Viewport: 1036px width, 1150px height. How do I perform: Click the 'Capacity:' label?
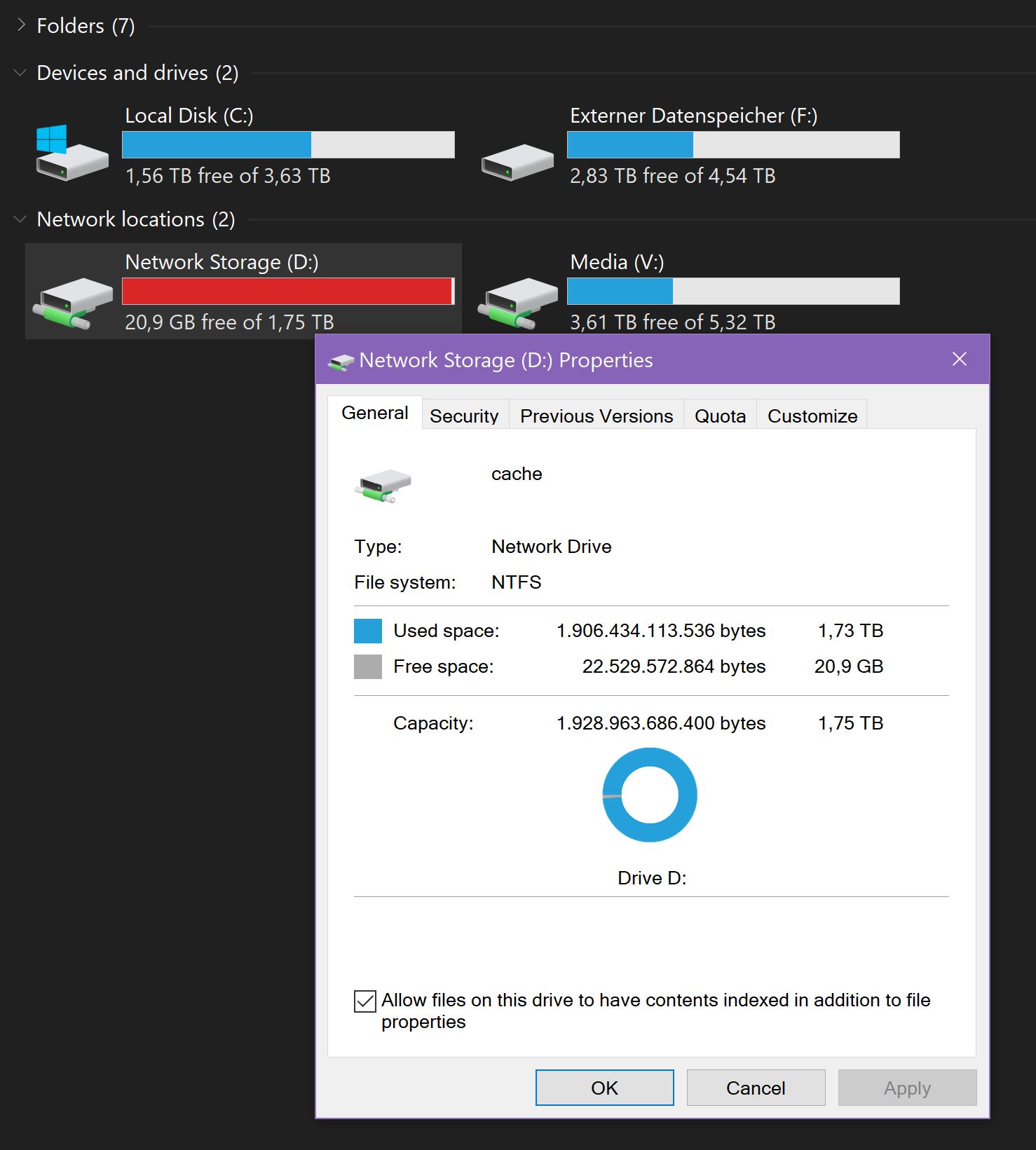(x=433, y=723)
